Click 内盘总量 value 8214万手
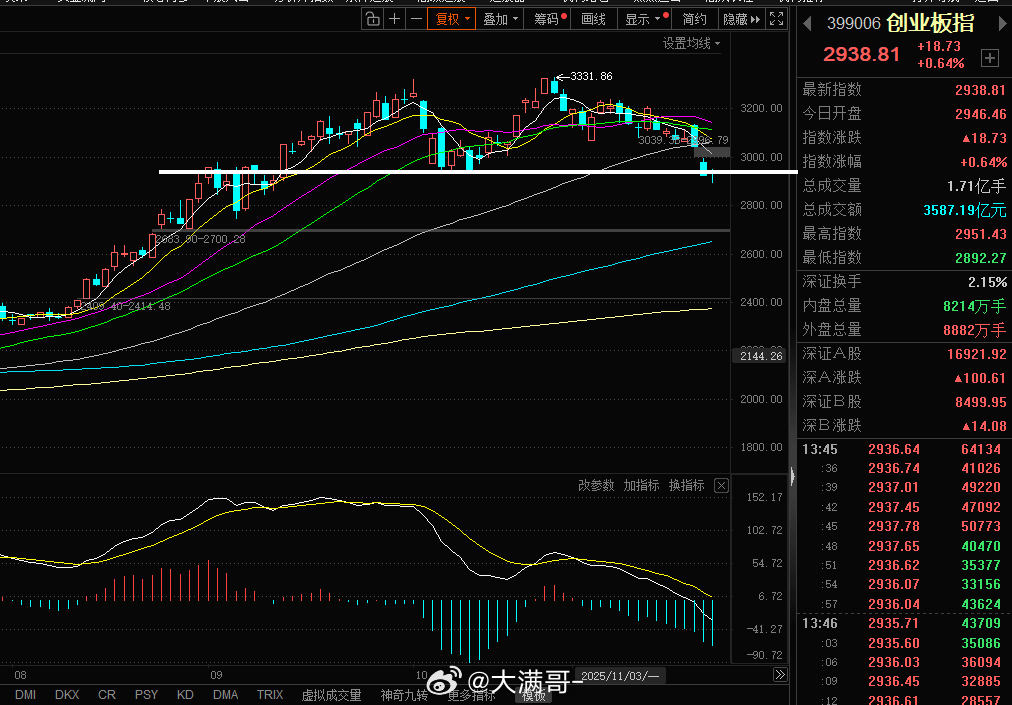1012x705 pixels. 975,306
